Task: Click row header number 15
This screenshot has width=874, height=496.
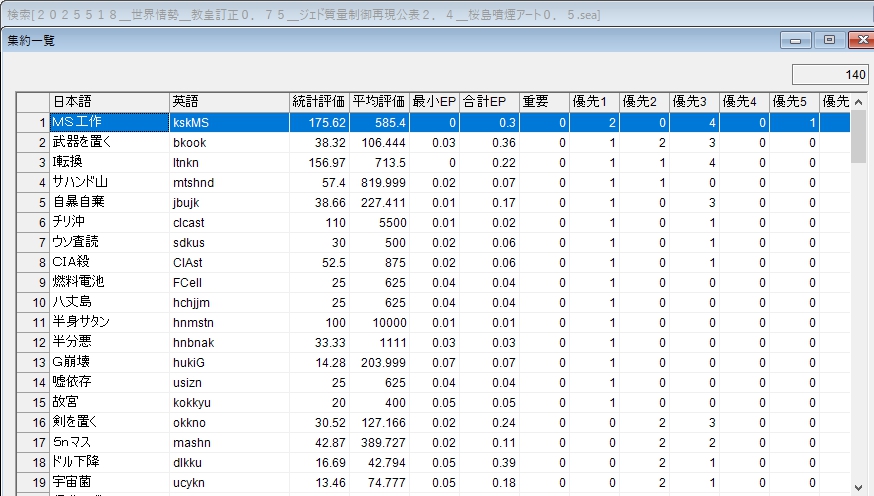Action: click(33, 402)
